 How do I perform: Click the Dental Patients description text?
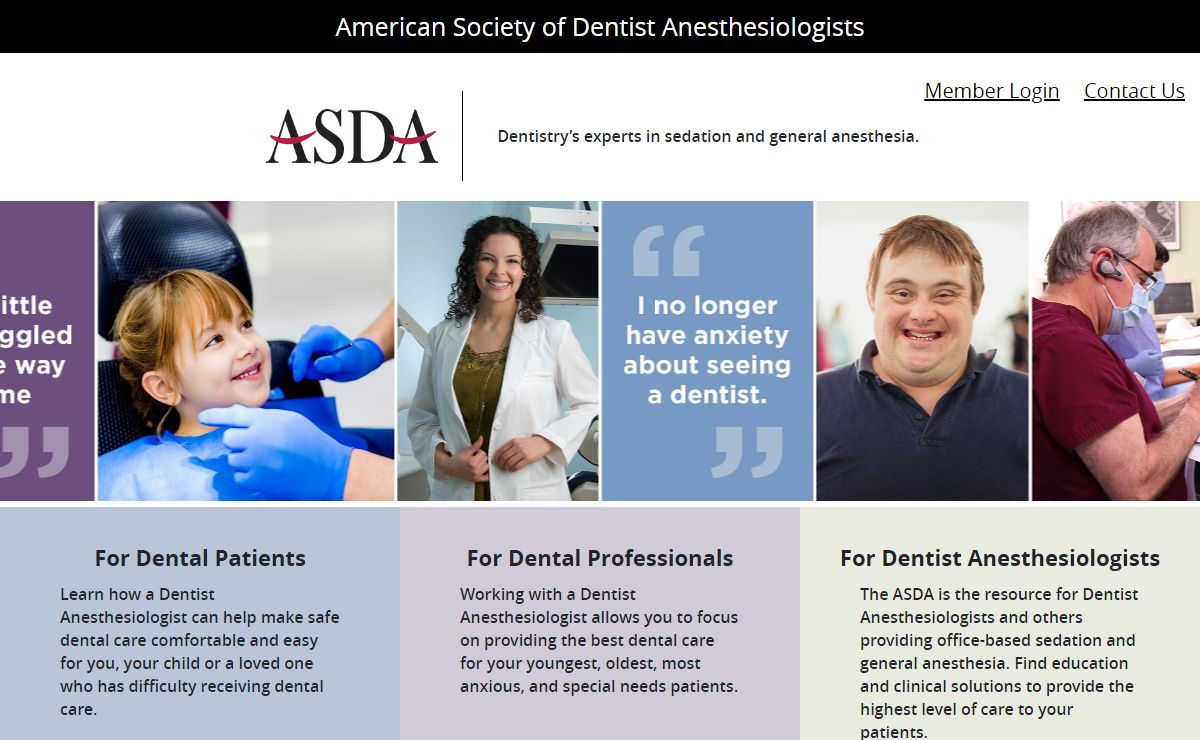coord(200,652)
